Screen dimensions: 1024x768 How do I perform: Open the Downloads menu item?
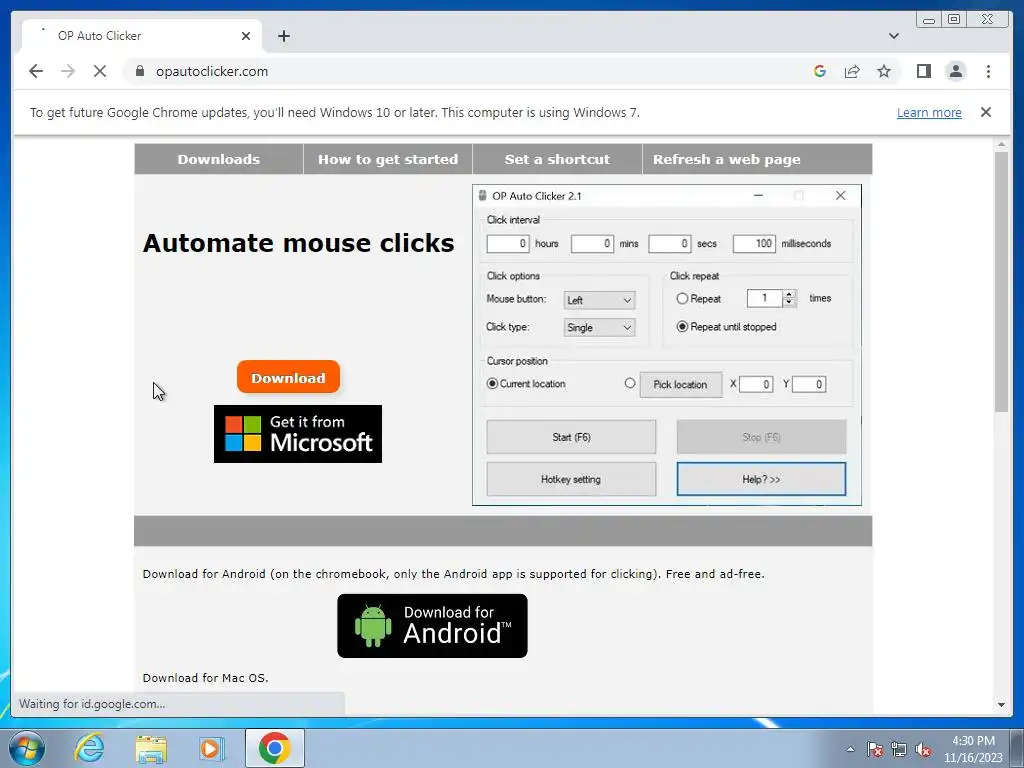(219, 159)
